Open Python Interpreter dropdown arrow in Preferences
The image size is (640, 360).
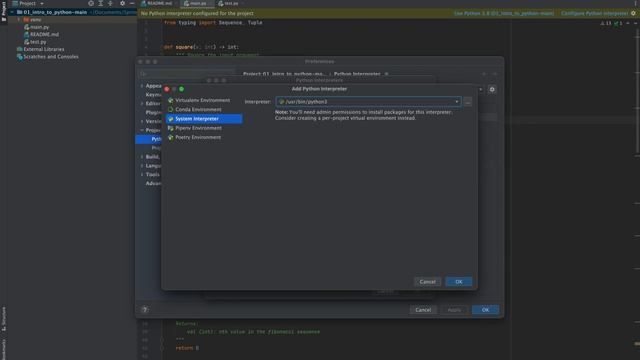(480, 89)
